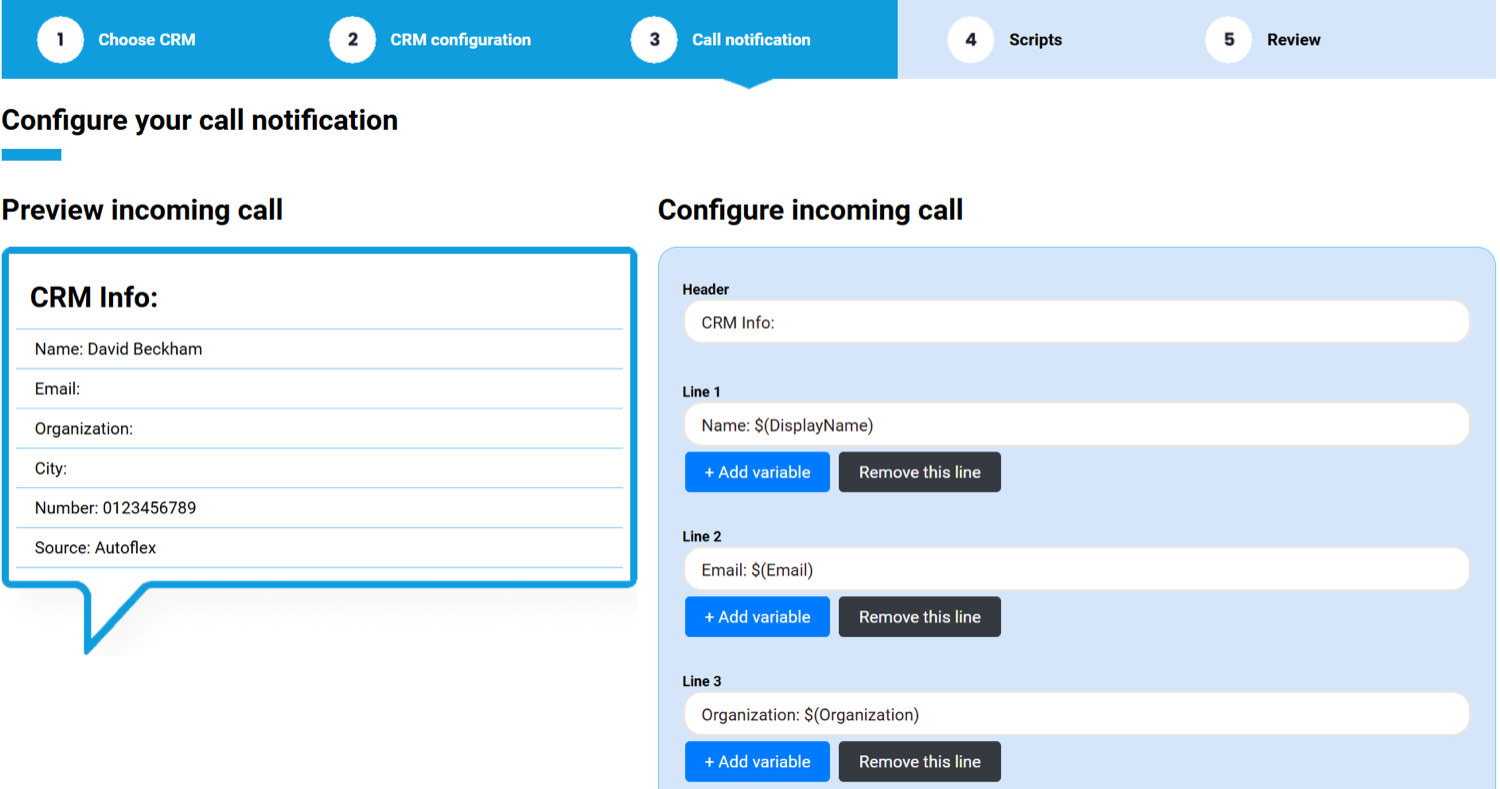Click the "Configure your call notification" heading
1500x789 pixels.
(200, 120)
